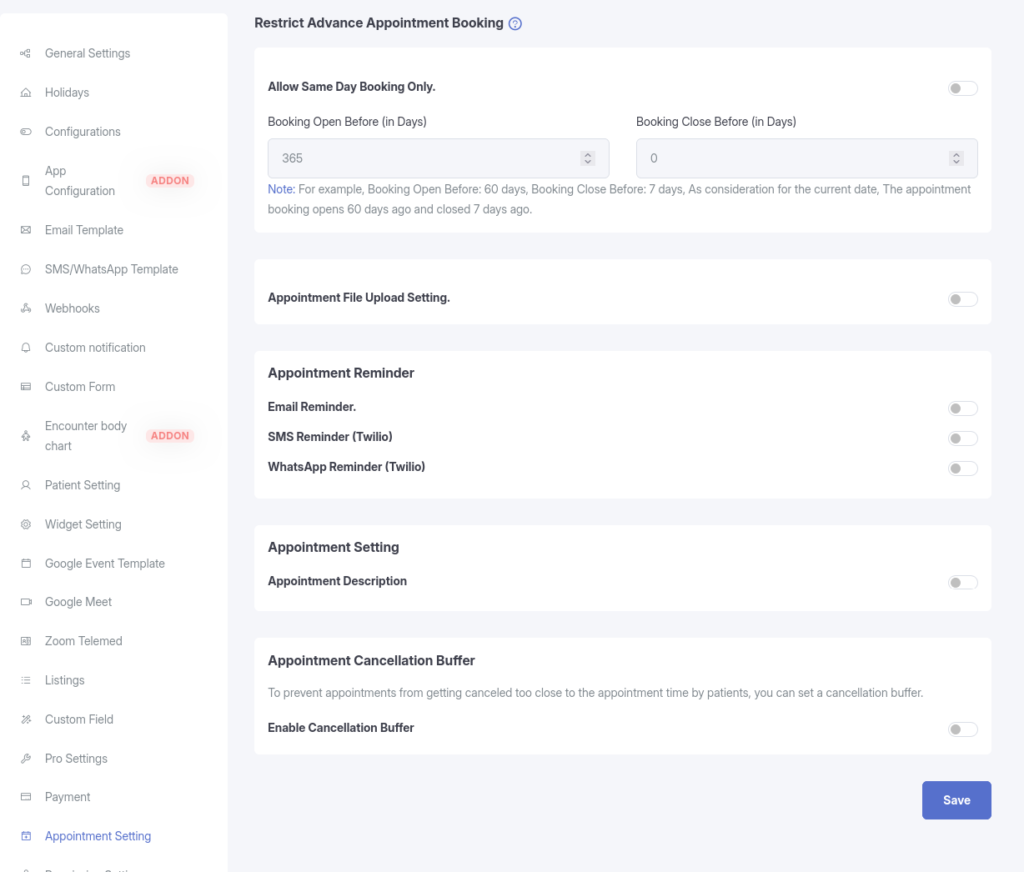Enable Allow Same Day Booking Only
The width and height of the screenshot is (1024, 872).
point(962,88)
